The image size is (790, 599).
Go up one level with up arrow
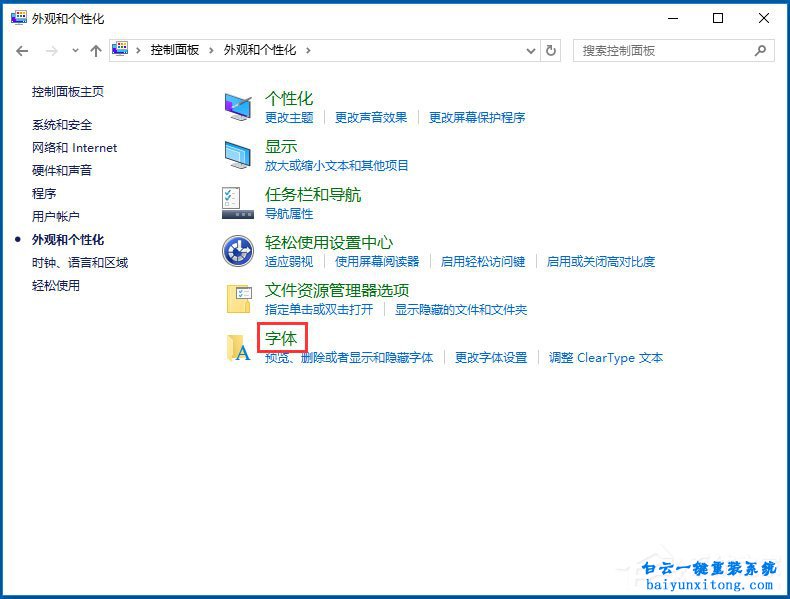[x=96, y=51]
